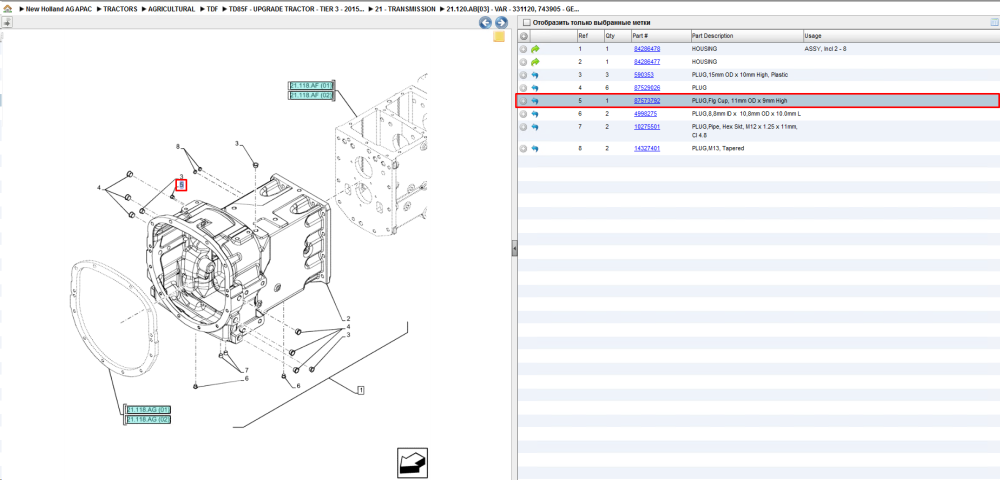Select callout 8 in the diagram
Viewport: 1000px width, 480px height.
[x=178, y=147]
